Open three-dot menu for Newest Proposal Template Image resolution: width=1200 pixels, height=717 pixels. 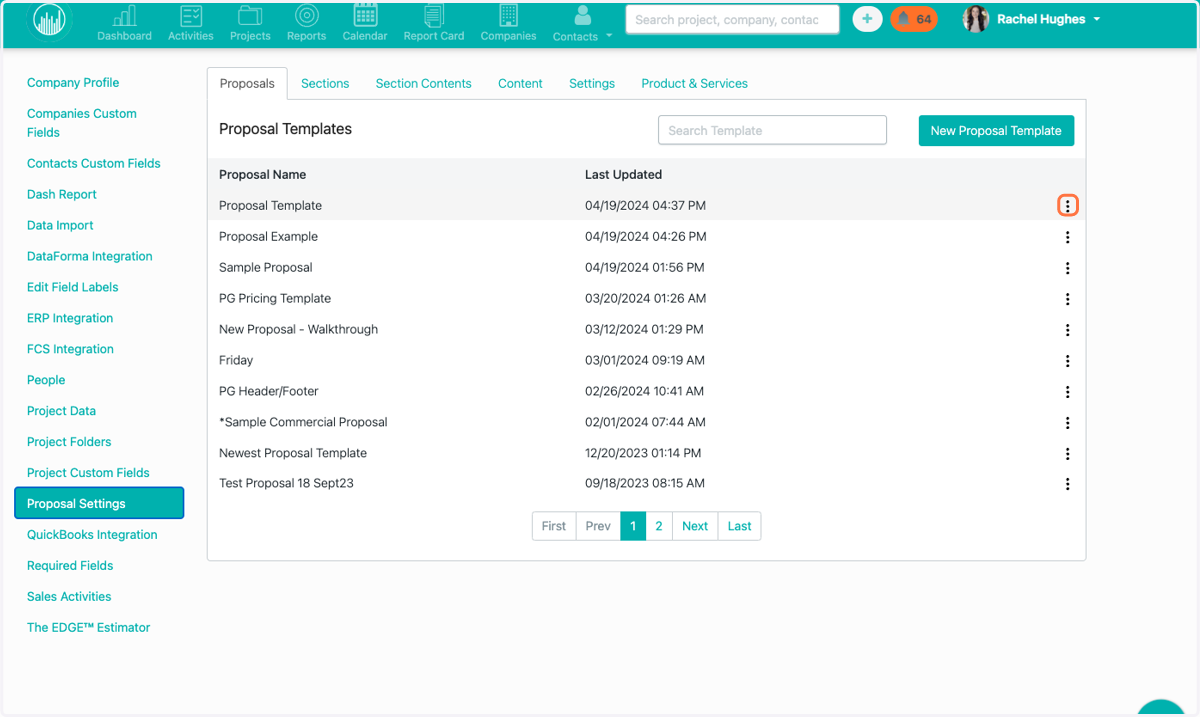[1068, 454]
